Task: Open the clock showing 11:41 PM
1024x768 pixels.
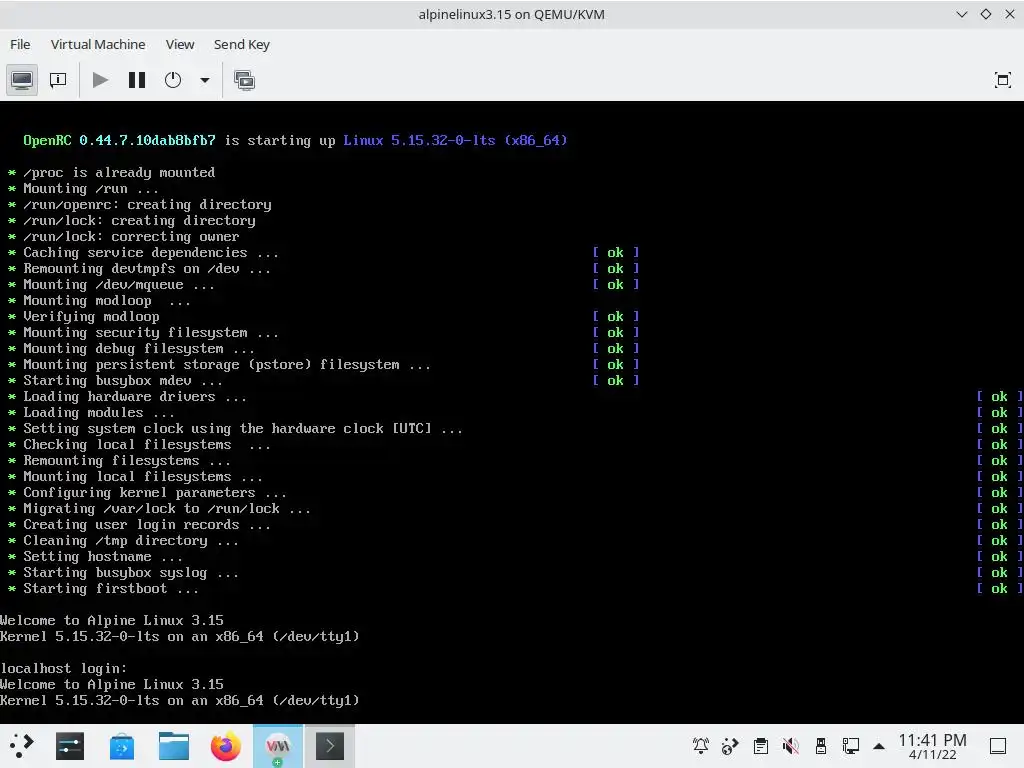Action: pos(932,746)
